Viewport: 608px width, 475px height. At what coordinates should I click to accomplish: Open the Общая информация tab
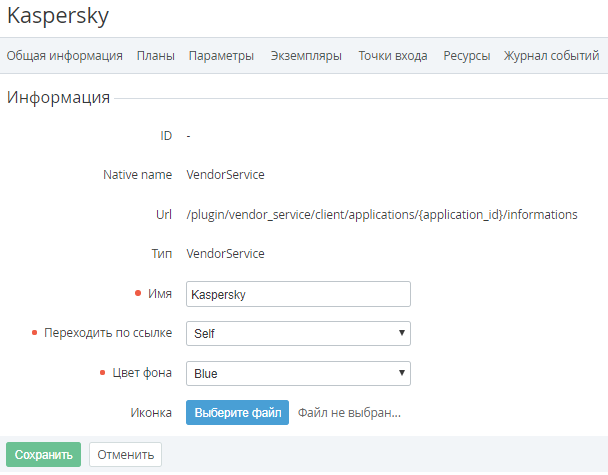64,56
